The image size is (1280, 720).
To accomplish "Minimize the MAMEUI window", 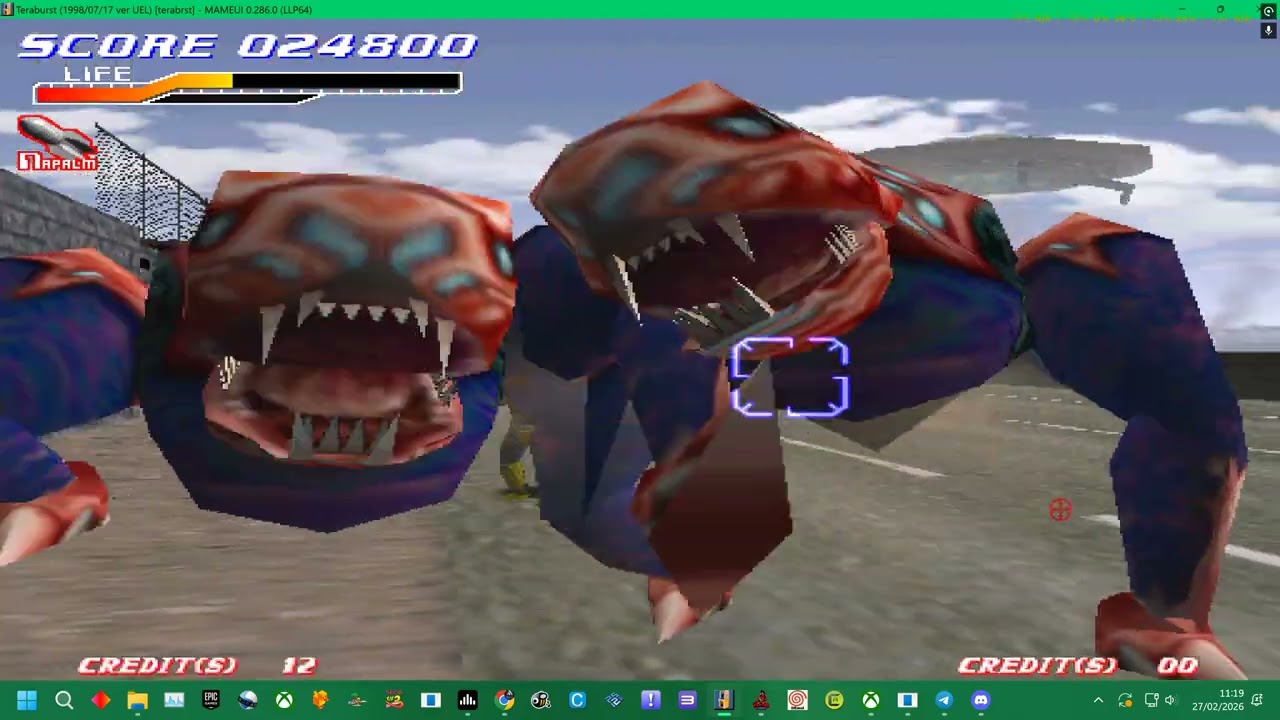I will (1181, 9).
